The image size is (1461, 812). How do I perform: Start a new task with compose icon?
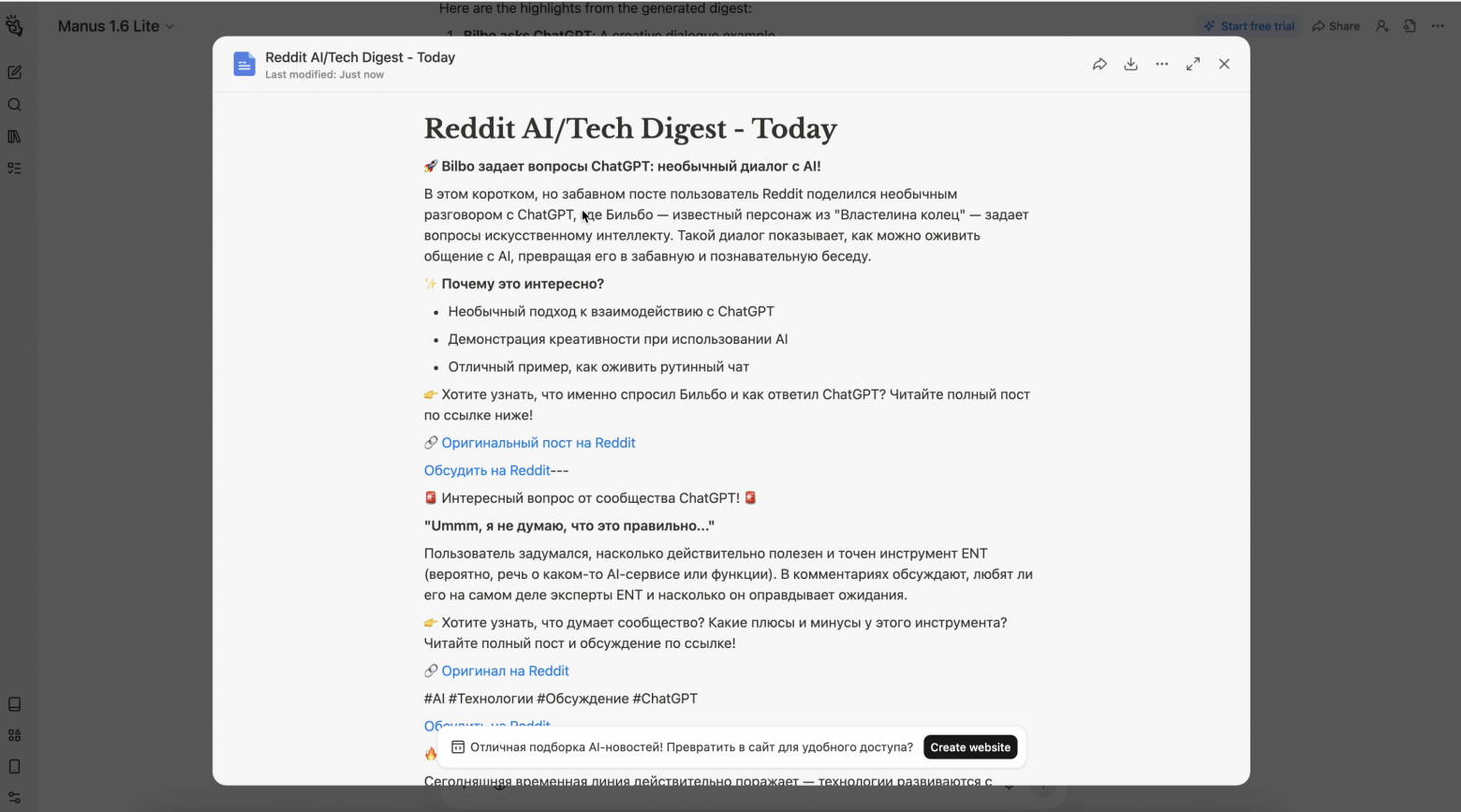14,72
